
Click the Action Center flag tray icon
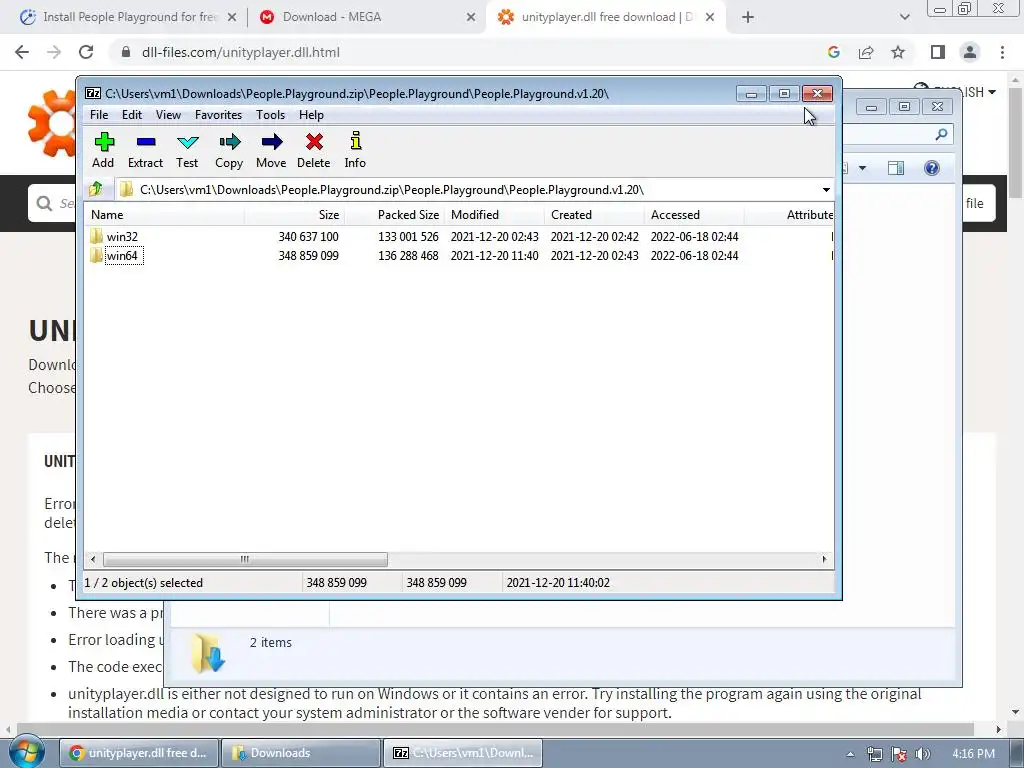pos(899,754)
